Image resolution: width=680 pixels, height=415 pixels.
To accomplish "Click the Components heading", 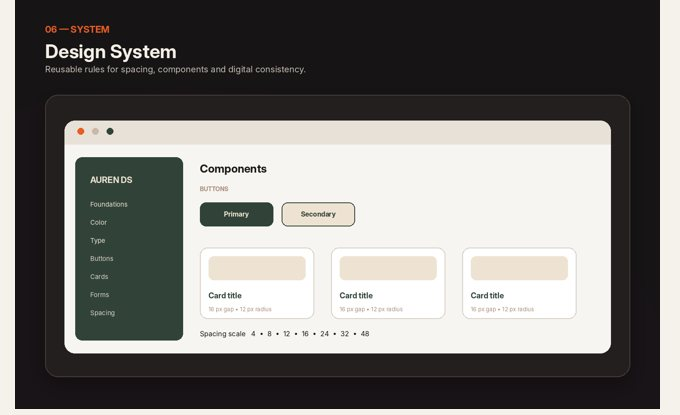I will 233,169.
